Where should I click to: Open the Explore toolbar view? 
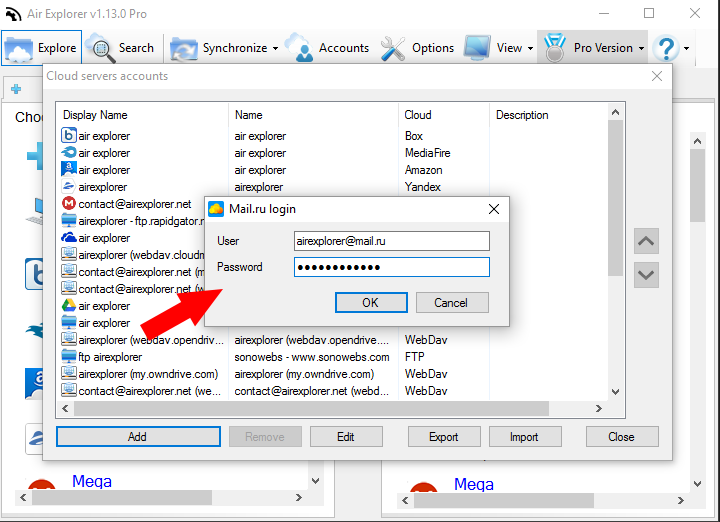pos(41,48)
